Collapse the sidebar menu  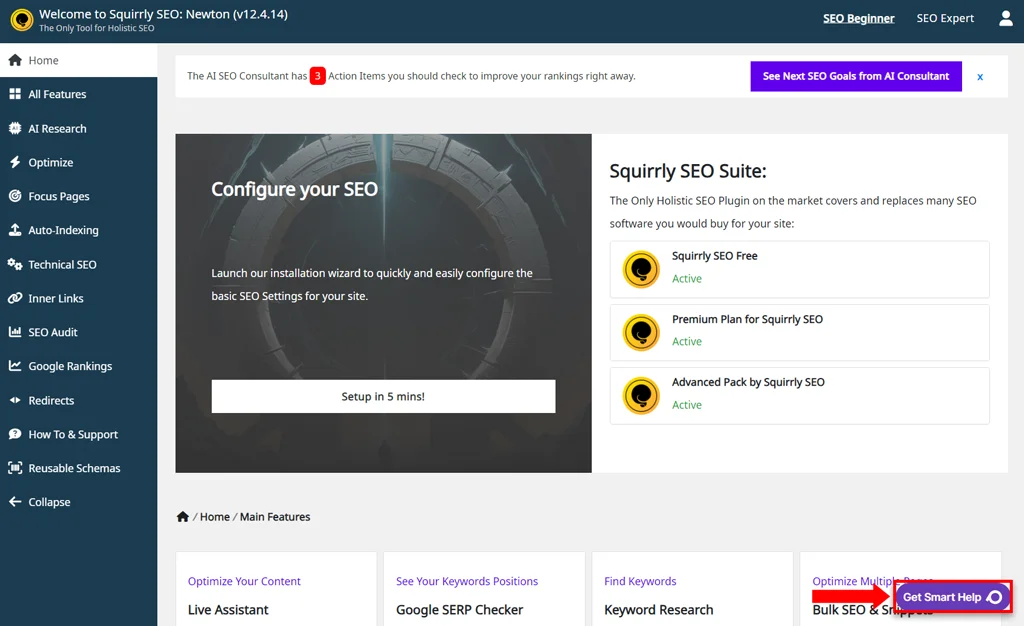(x=49, y=502)
